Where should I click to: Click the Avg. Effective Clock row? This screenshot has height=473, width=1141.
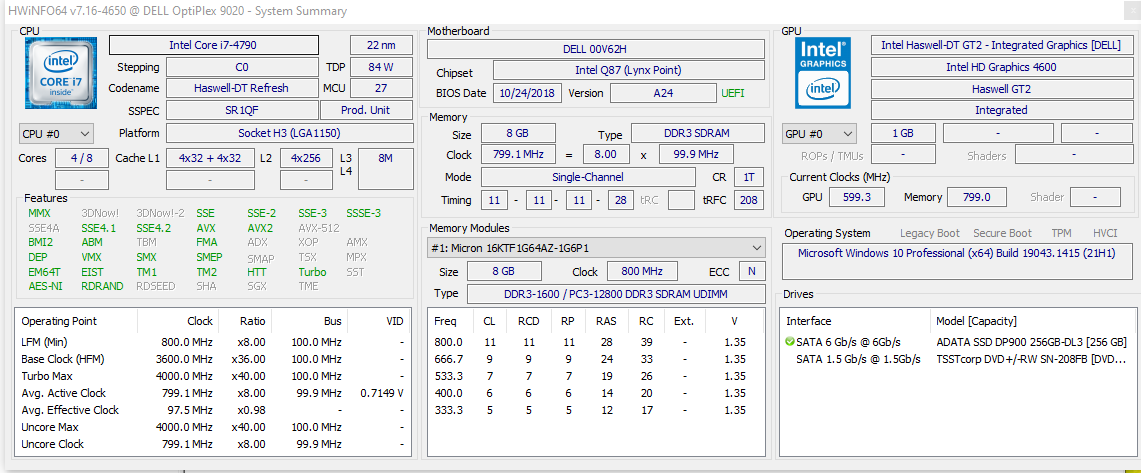213,410
